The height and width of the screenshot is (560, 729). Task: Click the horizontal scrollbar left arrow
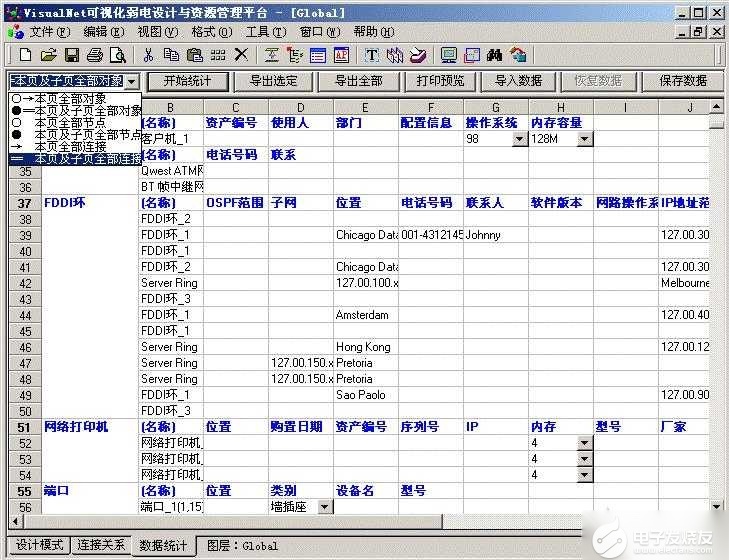[x=16, y=521]
